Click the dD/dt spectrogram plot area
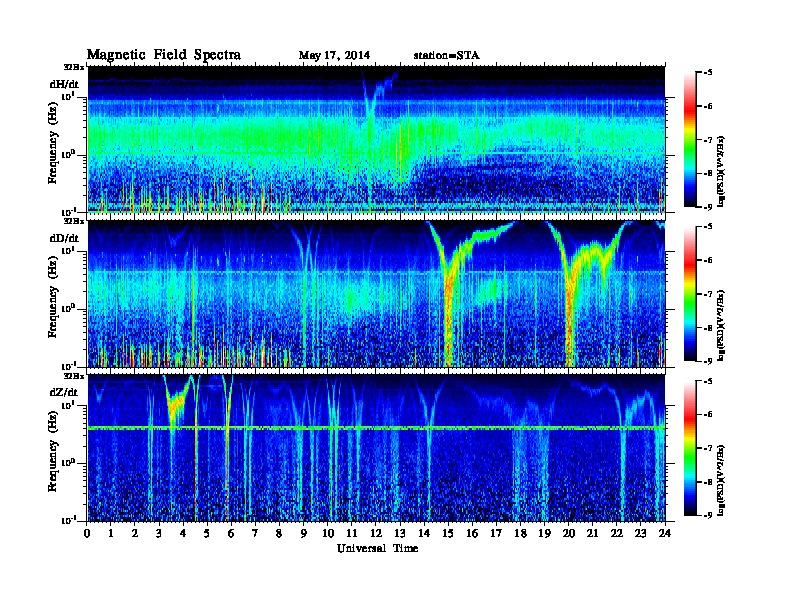The height and width of the screenshot is (612, 792). (x=376, y=294)
